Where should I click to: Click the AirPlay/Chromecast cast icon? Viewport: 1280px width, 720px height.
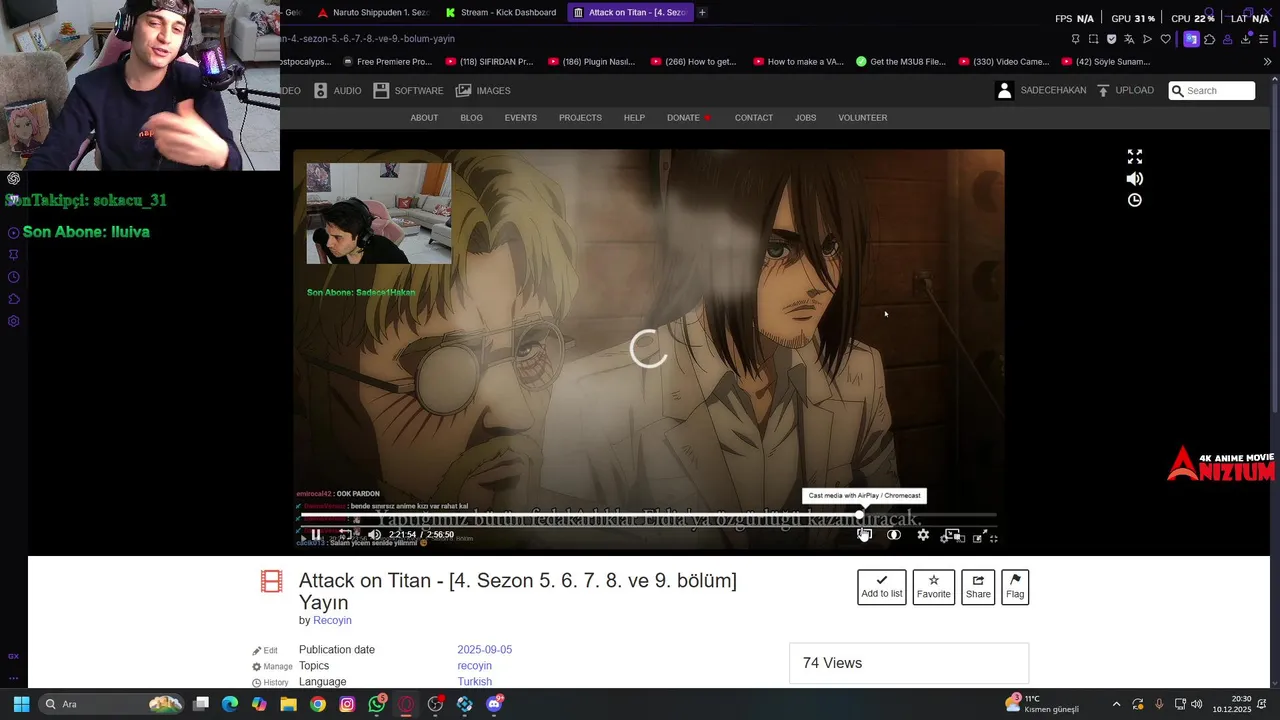point(865,535)
